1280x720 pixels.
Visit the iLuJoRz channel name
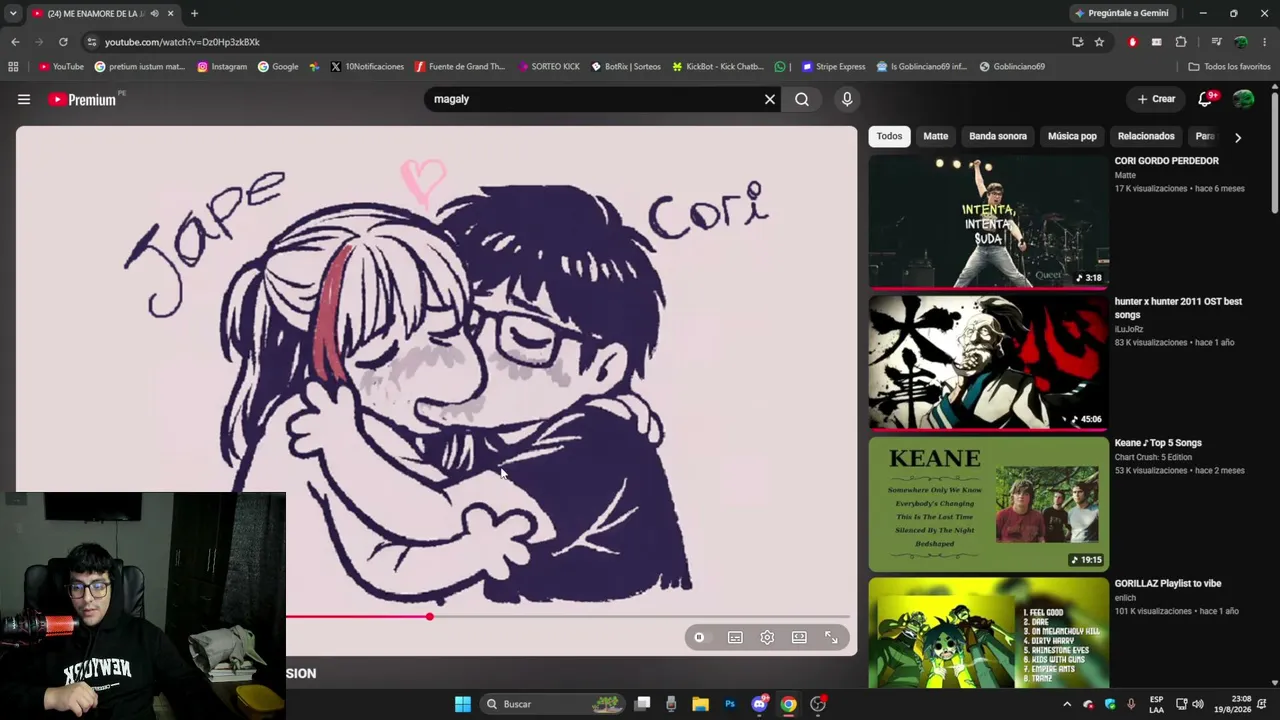[x=1129, y=329]
